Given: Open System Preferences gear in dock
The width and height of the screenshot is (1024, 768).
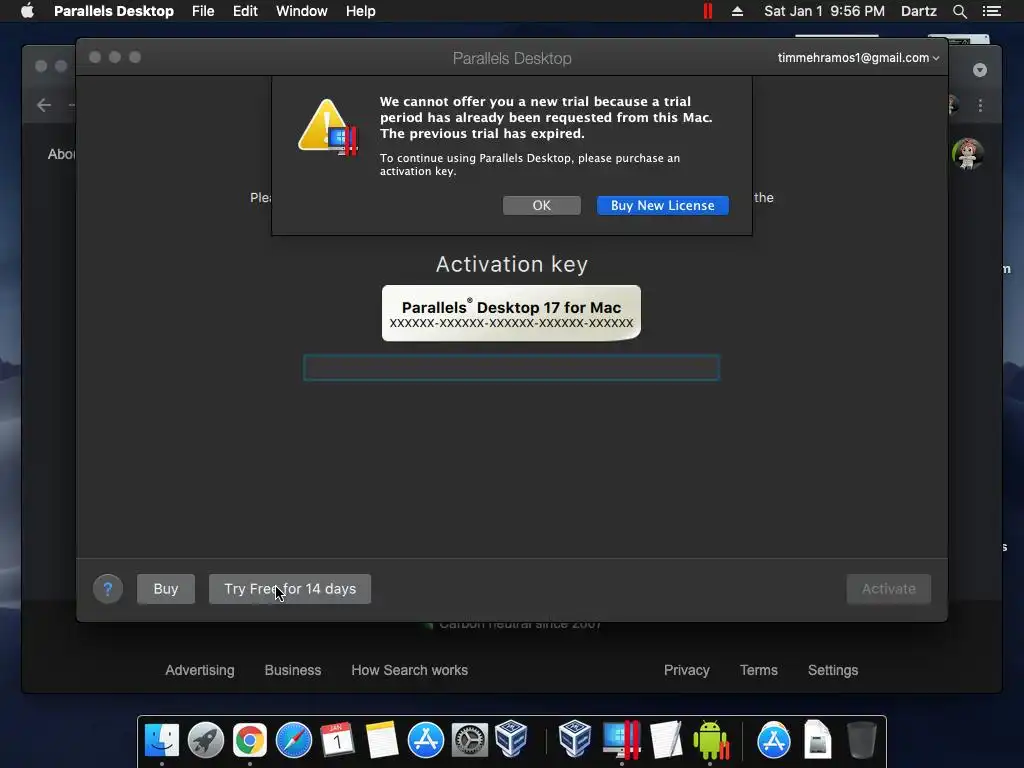Looking at the screenshot, I should [x=470, y=740].
